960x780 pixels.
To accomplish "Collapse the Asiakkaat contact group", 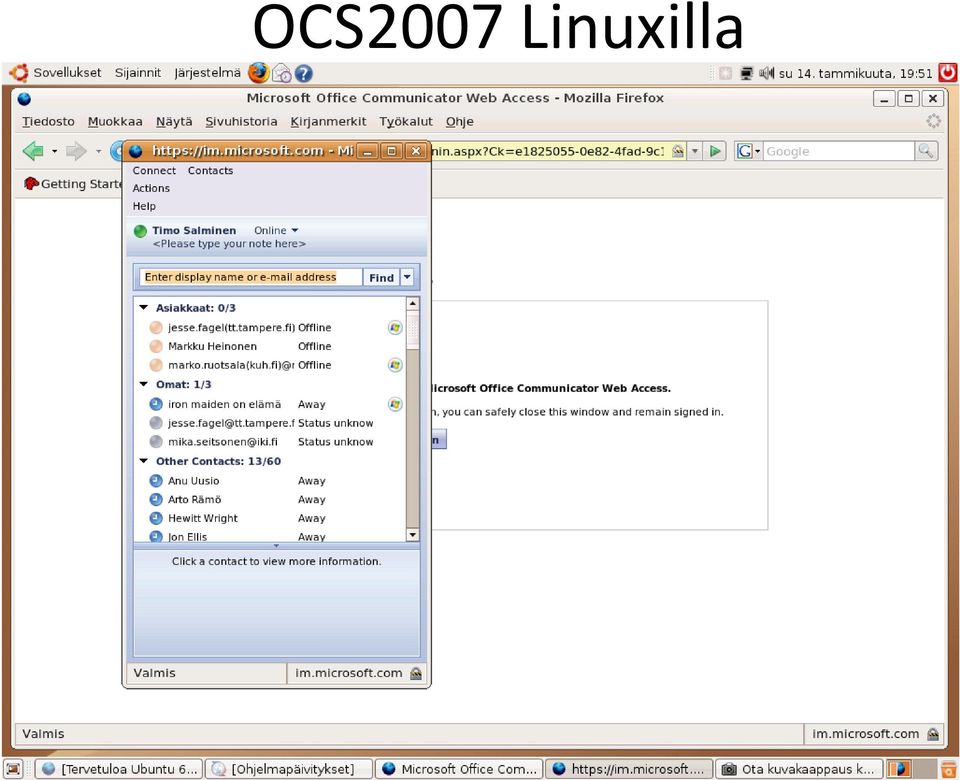I will point(144,307).
